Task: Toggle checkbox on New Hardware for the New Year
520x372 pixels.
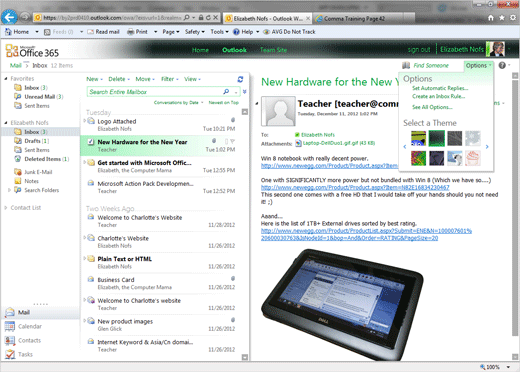Action: click(x=91, y=142)
